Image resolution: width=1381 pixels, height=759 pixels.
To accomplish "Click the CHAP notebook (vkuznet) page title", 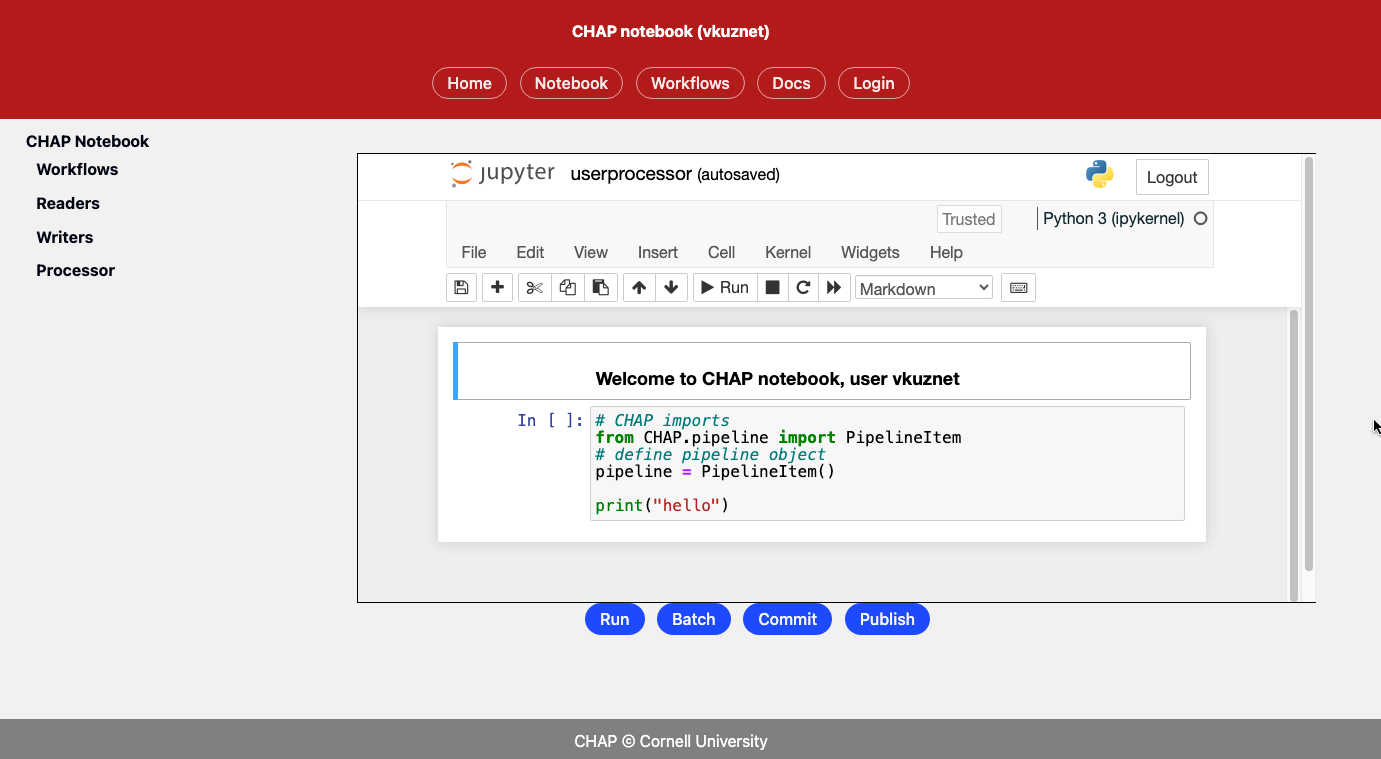I will tap(671, 31).
